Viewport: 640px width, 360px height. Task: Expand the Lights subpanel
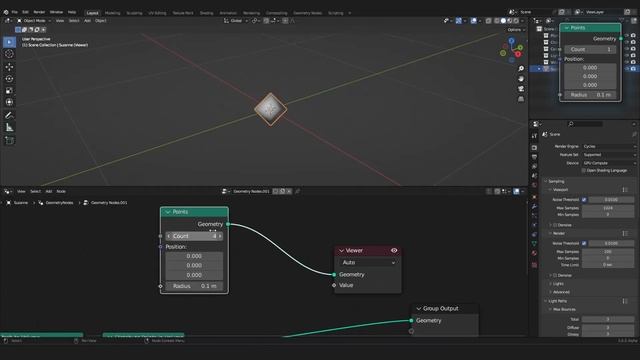(x=551, y=284)
